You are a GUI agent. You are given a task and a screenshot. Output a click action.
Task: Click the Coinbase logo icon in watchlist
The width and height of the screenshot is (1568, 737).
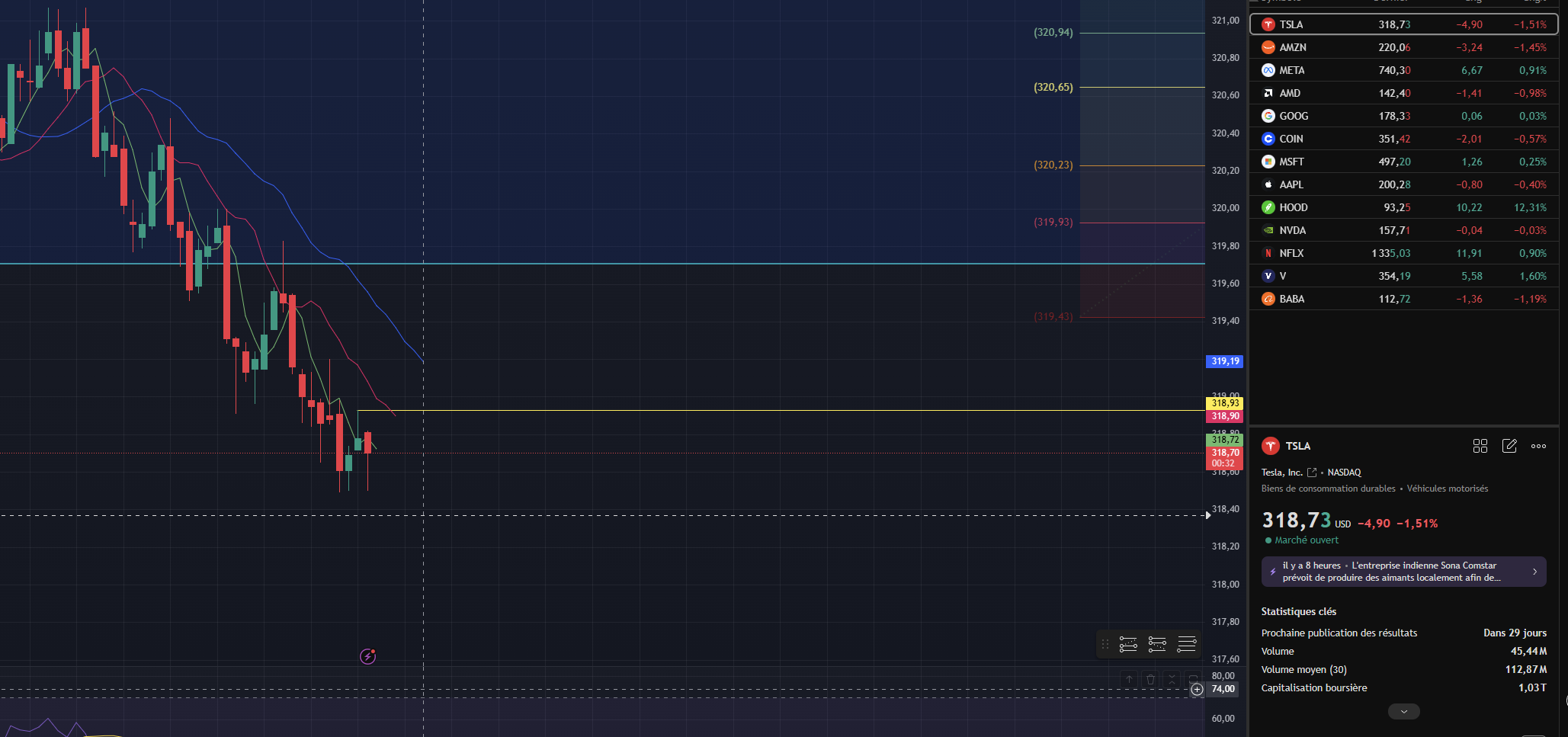1268,139
